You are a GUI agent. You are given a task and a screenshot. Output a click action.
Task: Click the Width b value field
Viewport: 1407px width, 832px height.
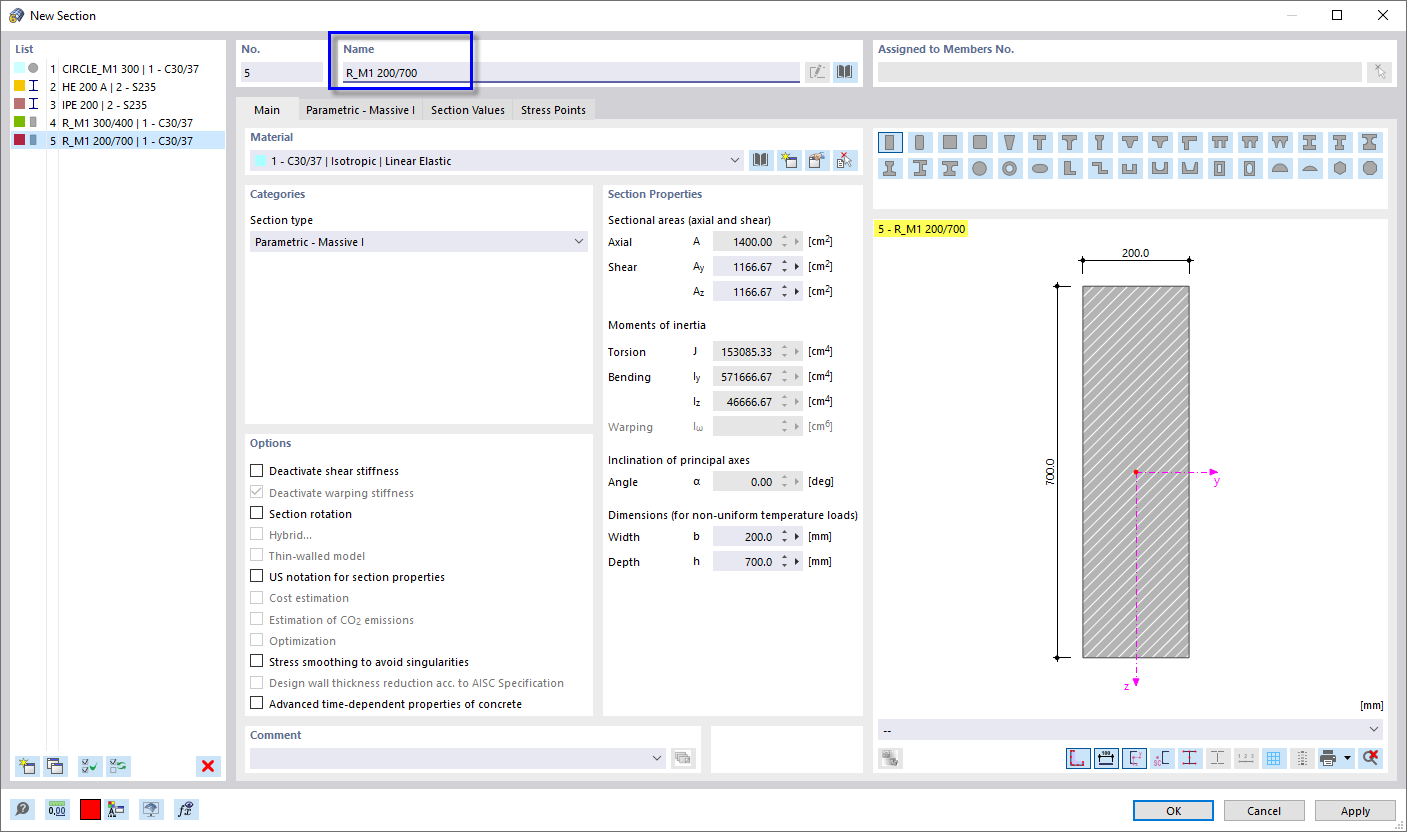click(x=745, y=537)
